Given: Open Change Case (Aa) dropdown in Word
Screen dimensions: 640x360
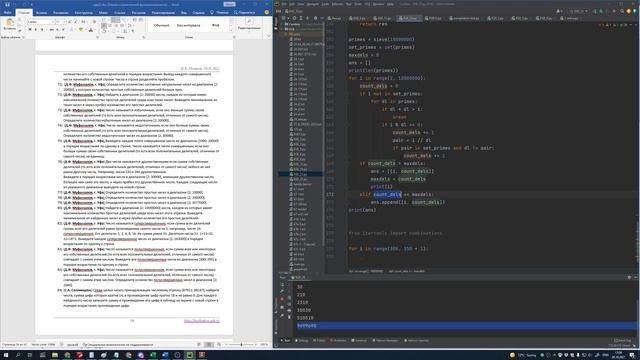Looking at the screenshot, I should click(84, 22).
